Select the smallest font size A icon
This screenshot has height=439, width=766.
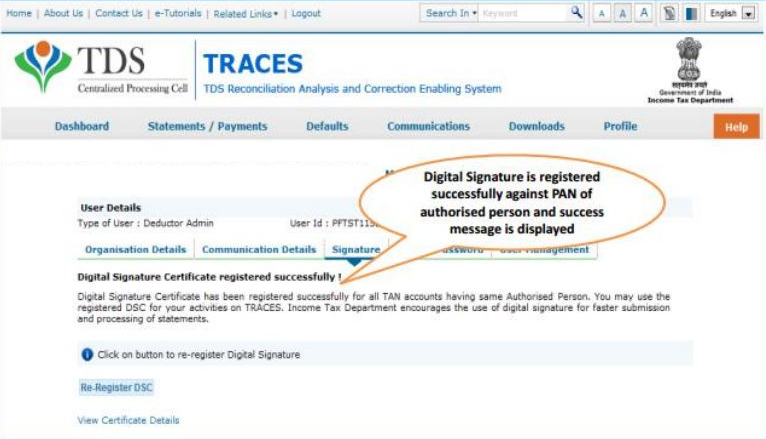tap(601, 14)
